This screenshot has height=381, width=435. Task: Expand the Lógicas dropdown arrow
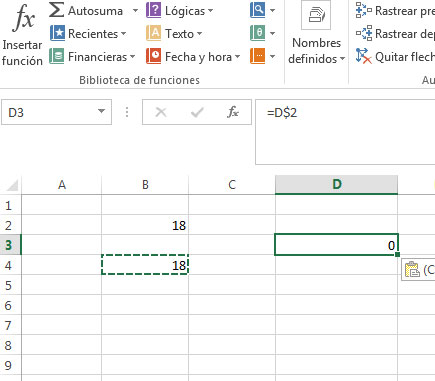coord(210,11)
